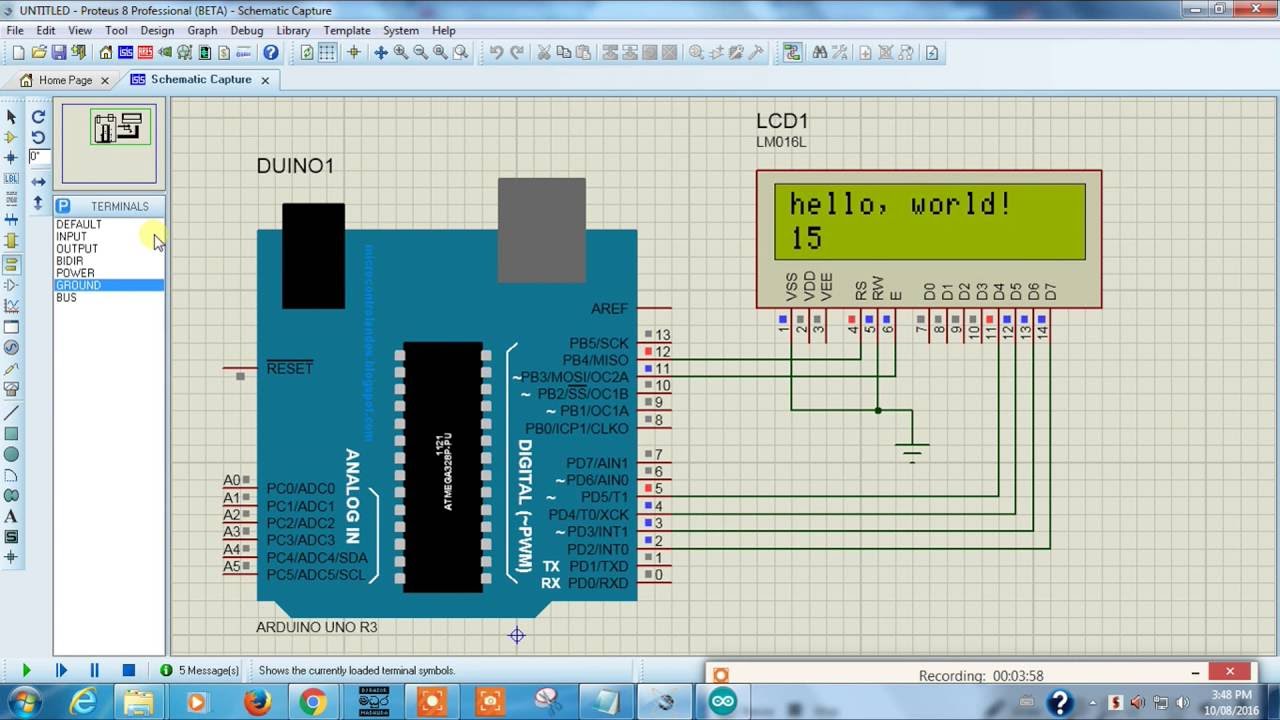Click the Zoom In magnifier icon
Image resolution: width=1280 pixels, height=720 pixels.
point(401,53)
